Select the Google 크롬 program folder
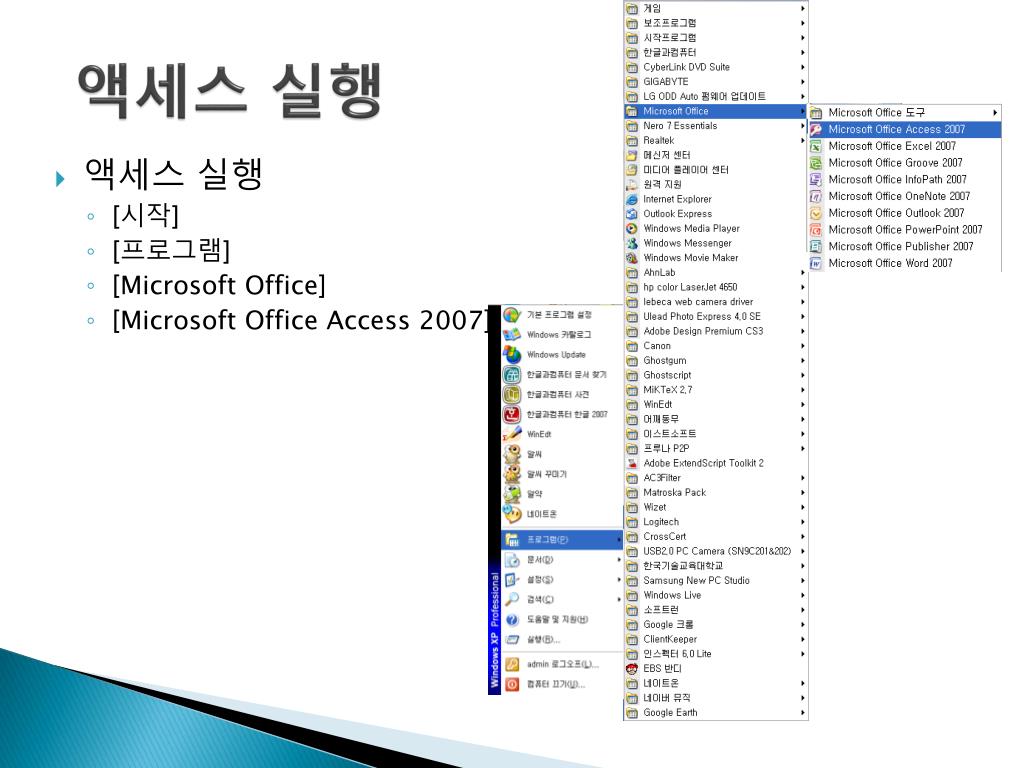Viewport: 1024px width, 768px height. [716, 624]
